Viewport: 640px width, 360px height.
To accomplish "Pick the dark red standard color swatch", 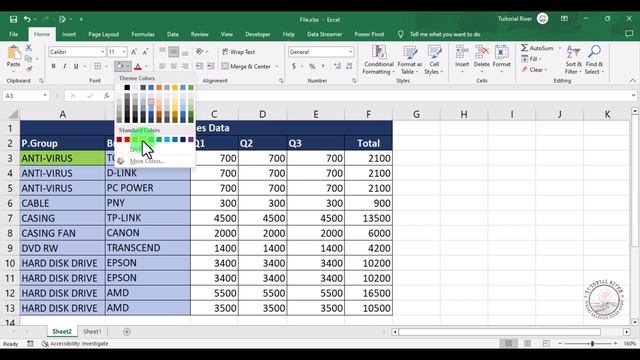I will 119,140.
